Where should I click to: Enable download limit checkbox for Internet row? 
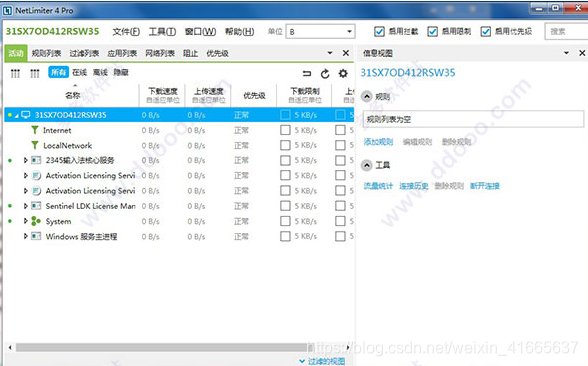point(285,130)
